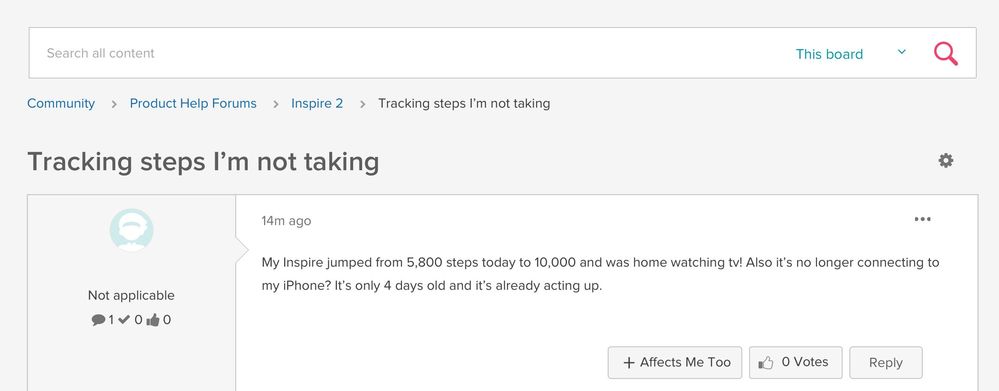The width and height of the screenshot is (999, 391).
Task: Click the author's avatar image
Action: (x=131, y=229)
